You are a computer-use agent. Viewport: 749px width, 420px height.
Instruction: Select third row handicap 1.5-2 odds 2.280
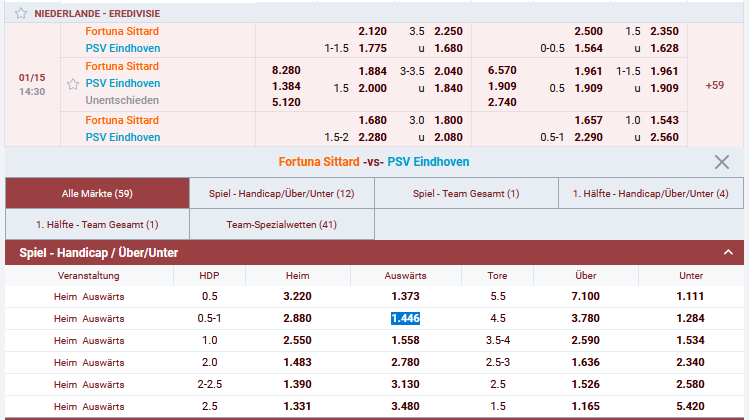pyautogui.click(x=373, y=138)
